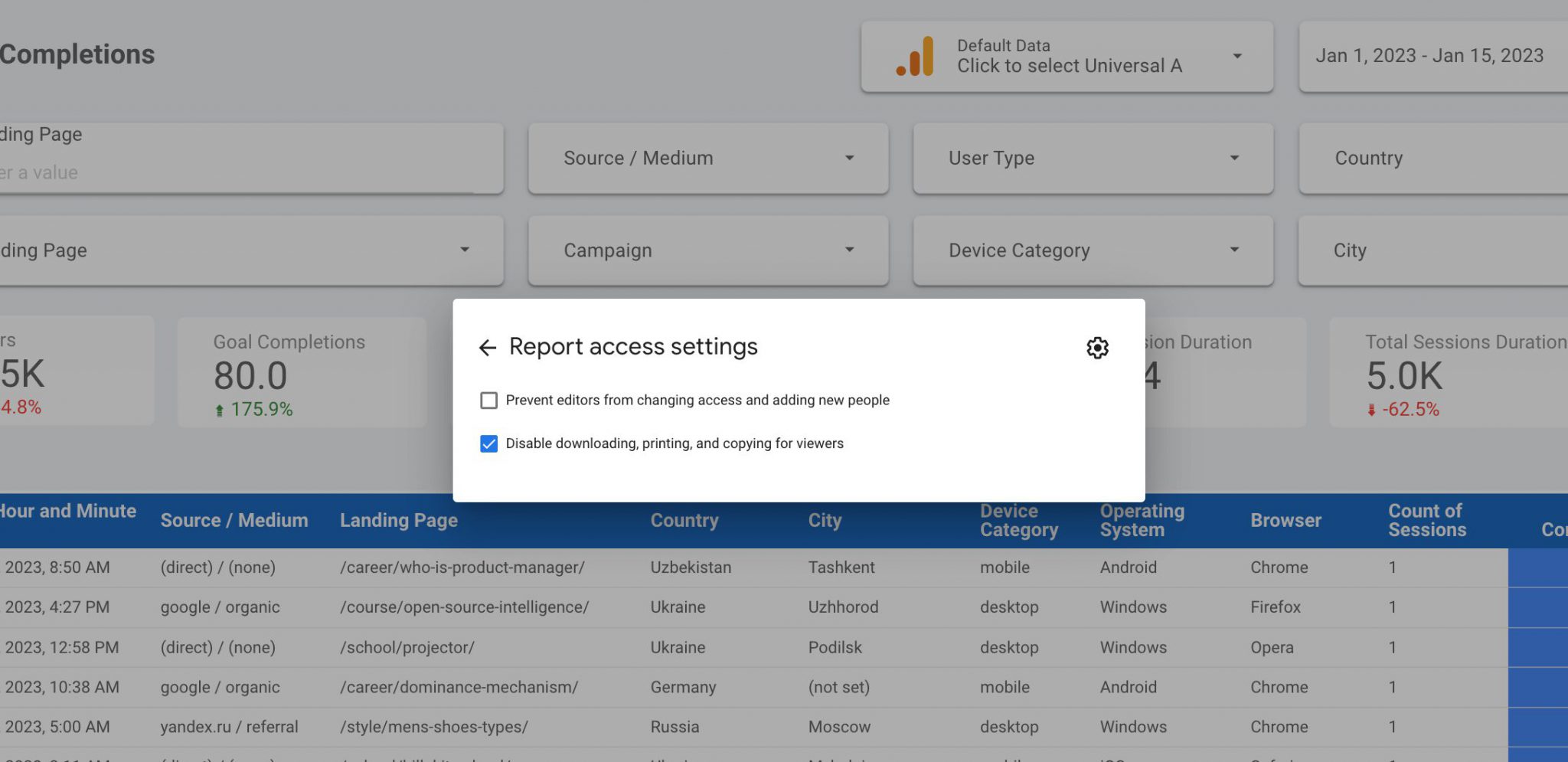Open the gear icon in the access dialog
The image size is (1568, 762).
click(x=1097, y=347)
